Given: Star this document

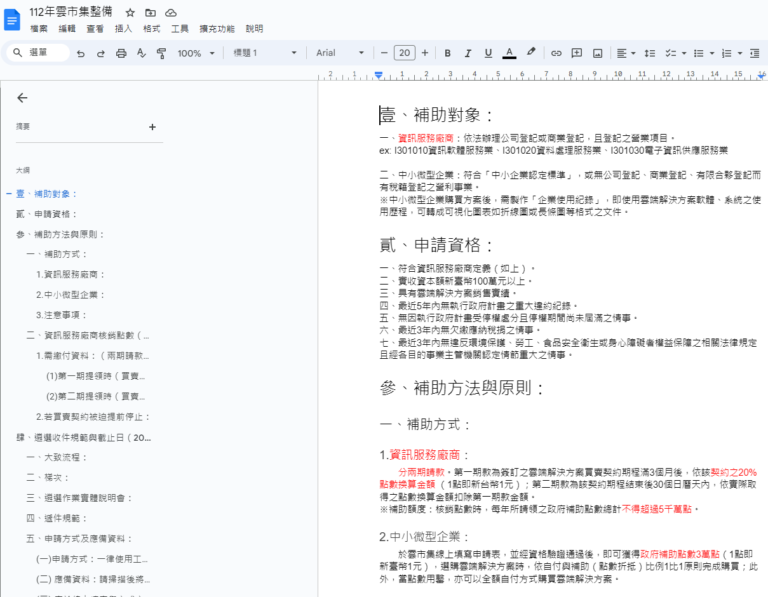Looking at the screenshot, I should pyautogui.click(x=130, y=12).
